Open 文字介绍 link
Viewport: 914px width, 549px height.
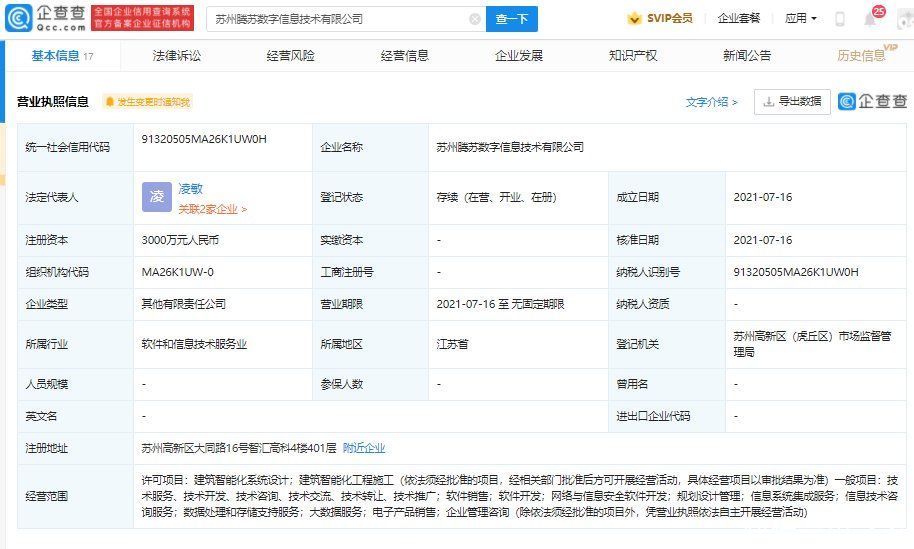[712, 102]
